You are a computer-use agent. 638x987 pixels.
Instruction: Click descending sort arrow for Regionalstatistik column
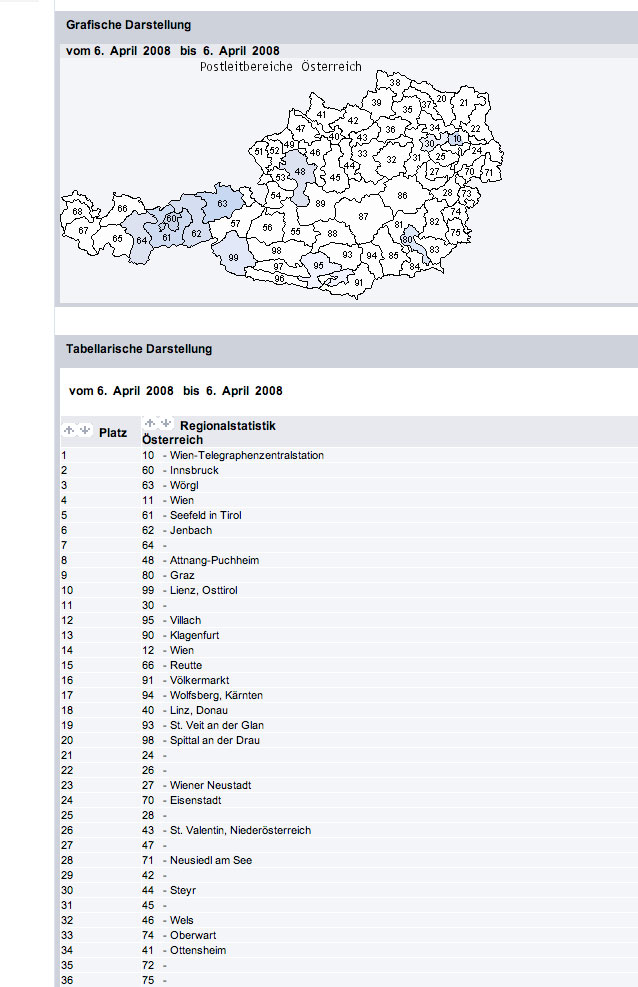coord(164,423)
